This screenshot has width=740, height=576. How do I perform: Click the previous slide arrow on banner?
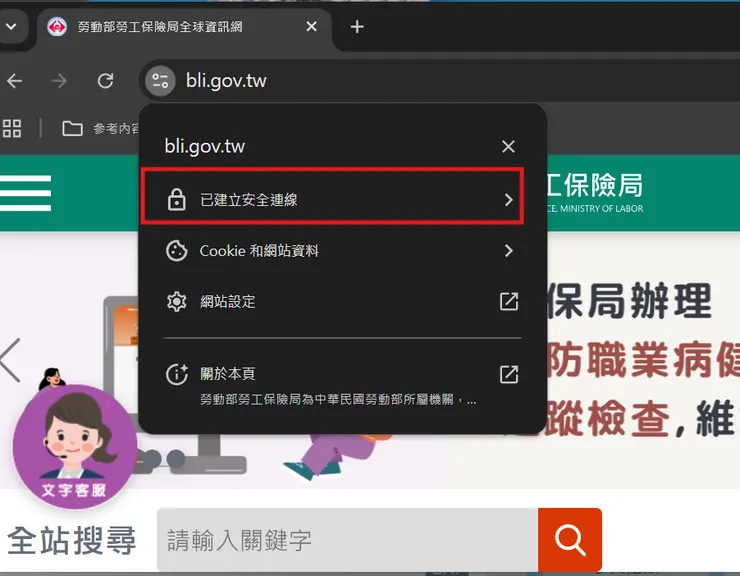coord(10,360)
